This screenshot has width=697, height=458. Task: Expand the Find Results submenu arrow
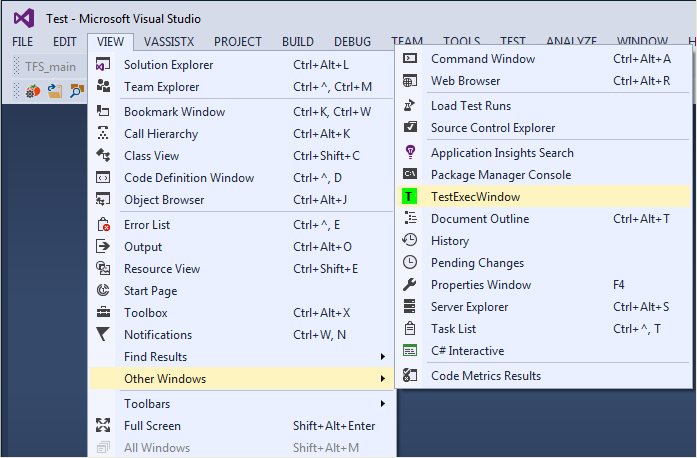click(x=383, y=357)
